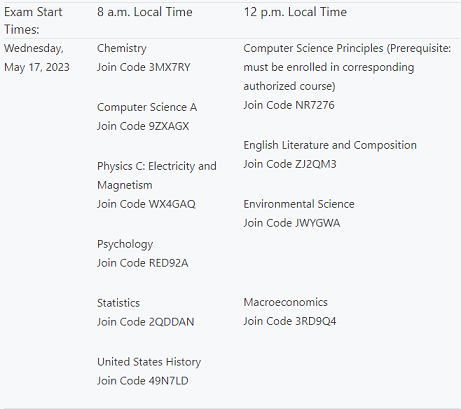The width and height of the screenshot is (461, 409).
Task: Select Join Code NR7276 text
Action: [289, 105]
